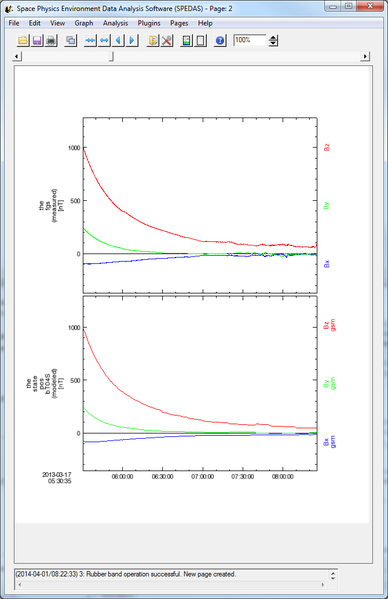Click the blue Bx label of the top panel

click(x=327, y=264)
